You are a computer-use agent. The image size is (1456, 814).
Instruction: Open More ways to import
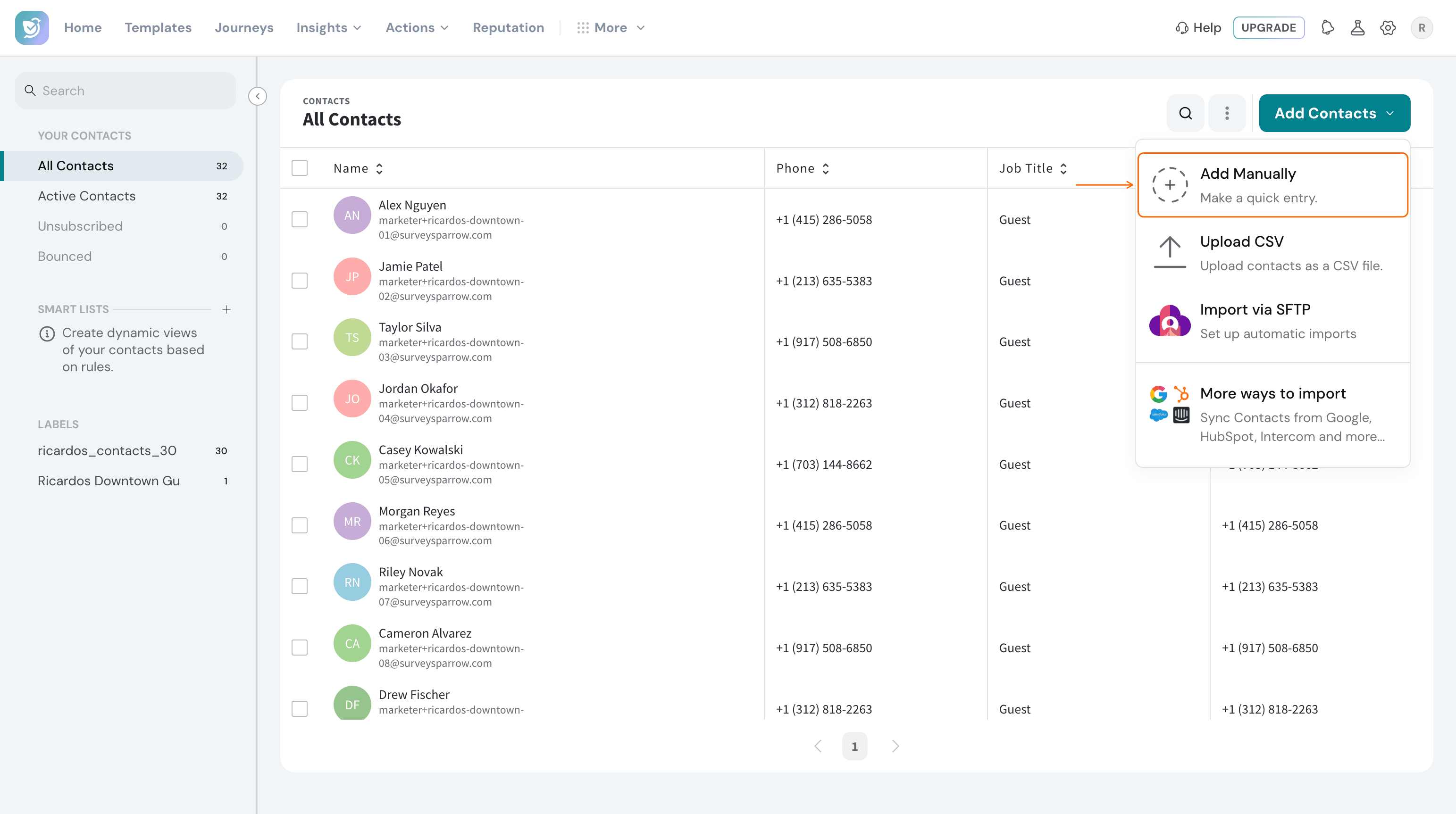pyautogui.click(x=1272, y=414)
